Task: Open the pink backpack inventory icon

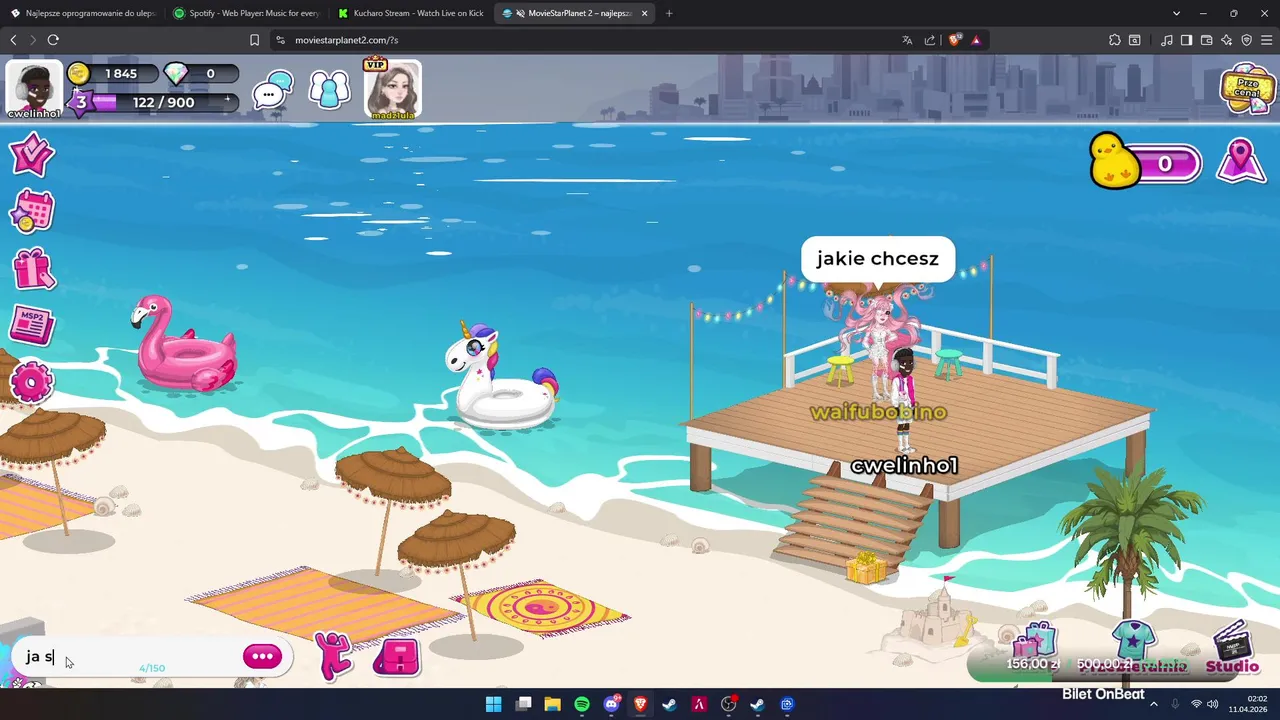Action: [397, 656]
